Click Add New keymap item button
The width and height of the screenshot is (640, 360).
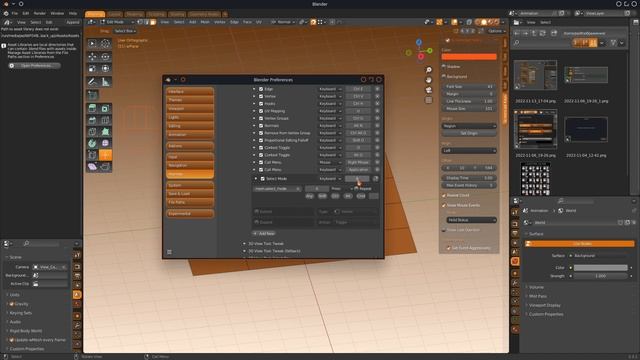click(264, 233)
